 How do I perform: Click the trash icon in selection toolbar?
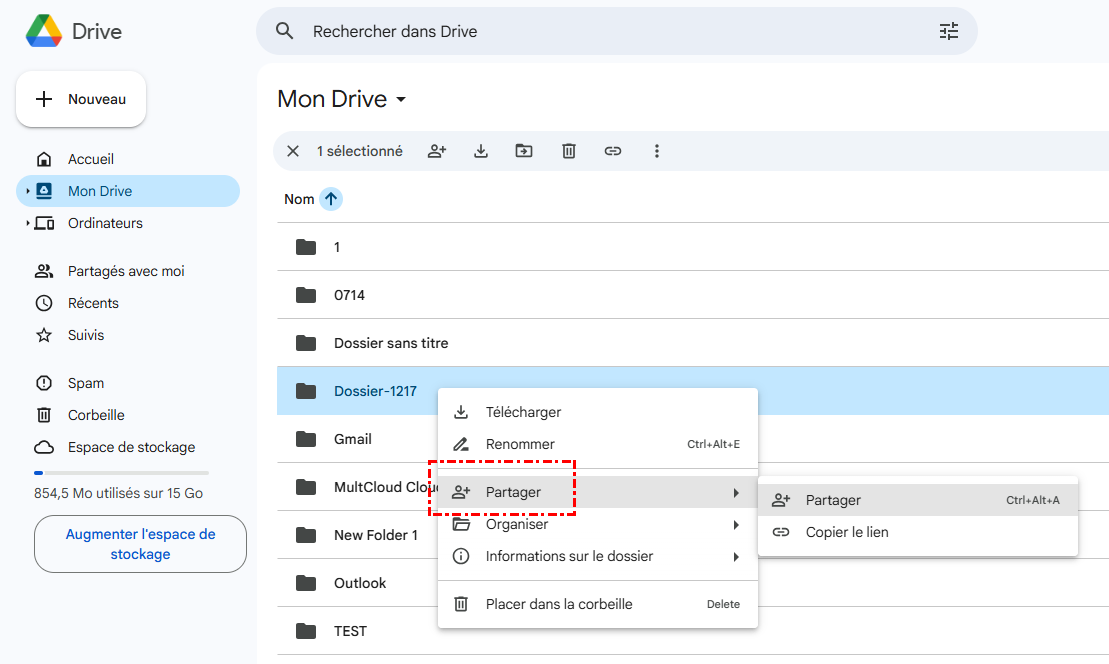(569, 151)
